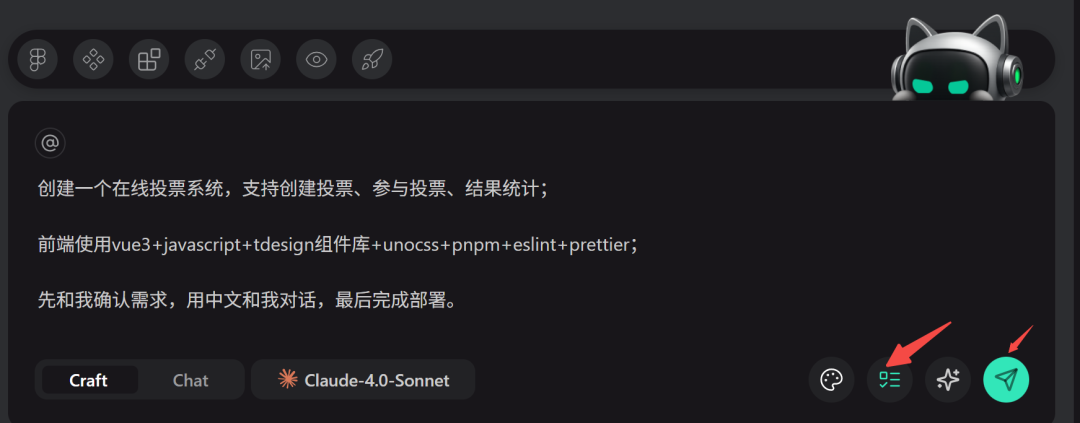This screenshot has height=423, width=1080.
Task: Toggle the green checklist plan icon
Action: 889,380
